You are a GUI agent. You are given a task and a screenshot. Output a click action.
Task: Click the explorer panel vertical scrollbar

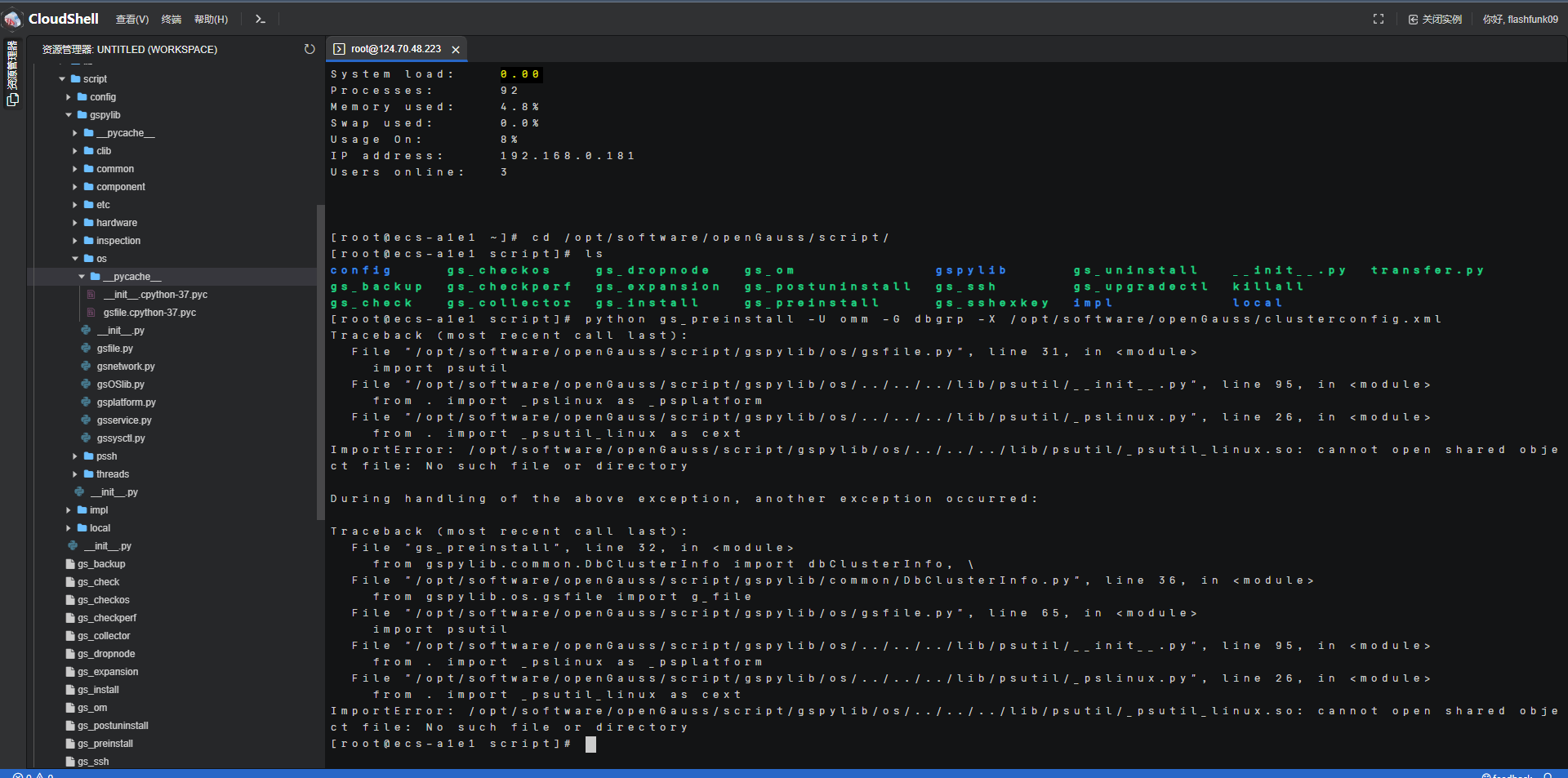(321, 362)
